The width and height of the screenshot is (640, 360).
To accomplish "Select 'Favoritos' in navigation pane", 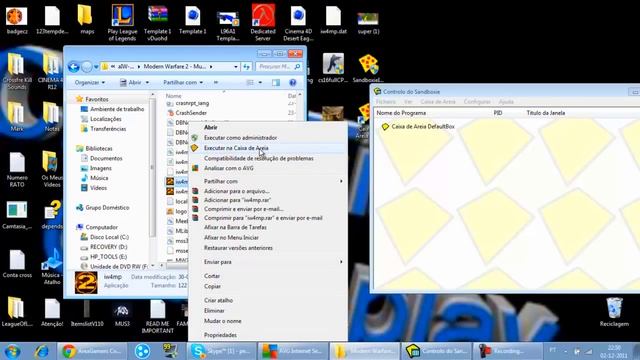I will click(97, 99).
